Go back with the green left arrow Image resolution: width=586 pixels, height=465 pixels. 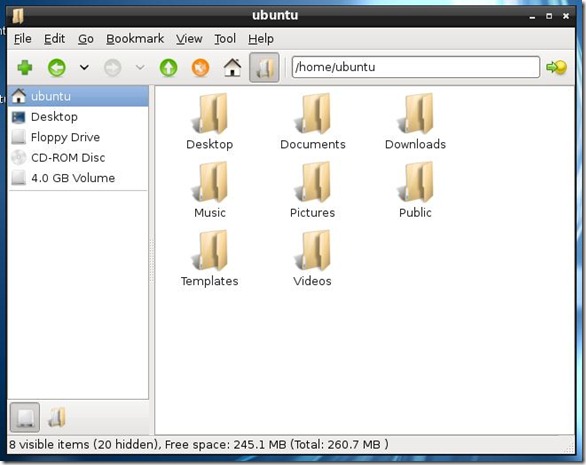[x=57, y=68]
